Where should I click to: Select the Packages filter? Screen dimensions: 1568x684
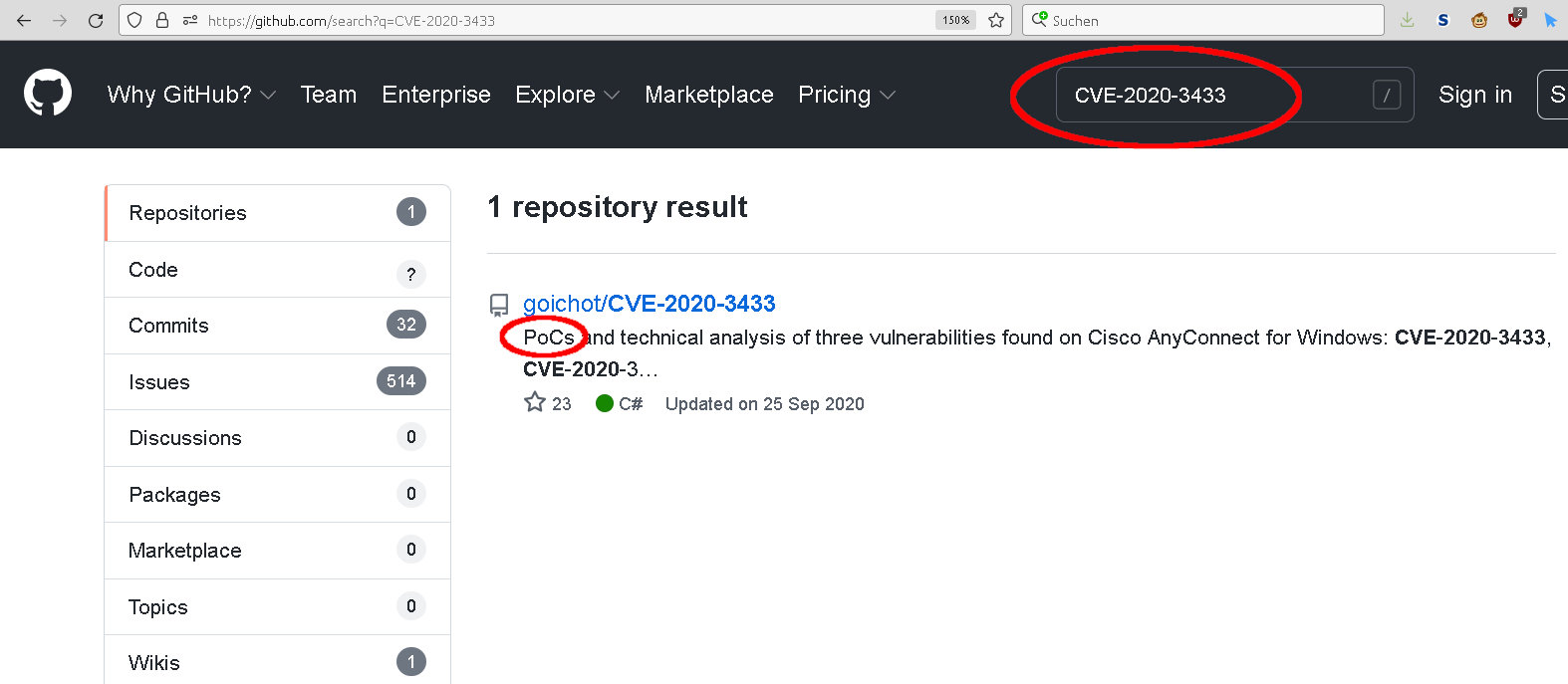point(277,495)
